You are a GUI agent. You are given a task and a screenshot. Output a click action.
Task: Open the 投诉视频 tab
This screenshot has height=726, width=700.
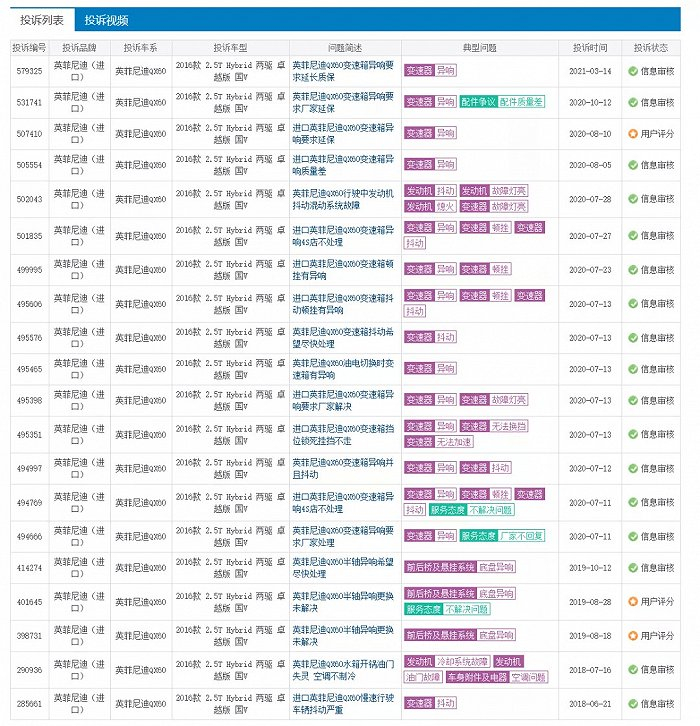[106, 20]
